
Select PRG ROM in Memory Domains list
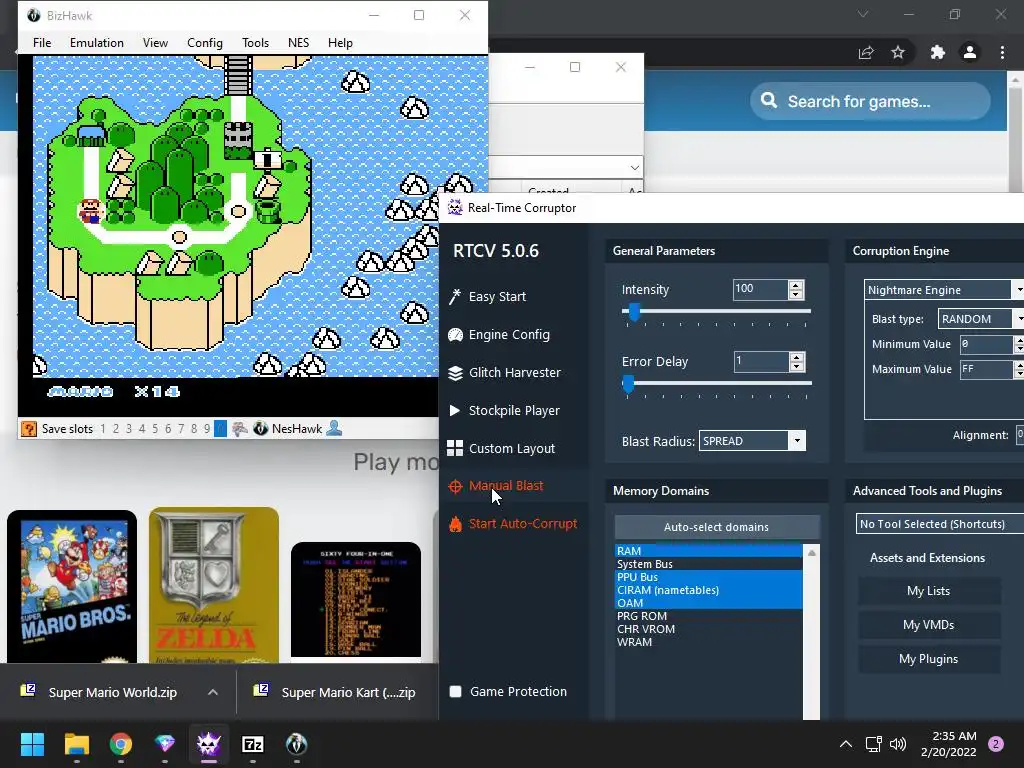click(x=708, y=616)
